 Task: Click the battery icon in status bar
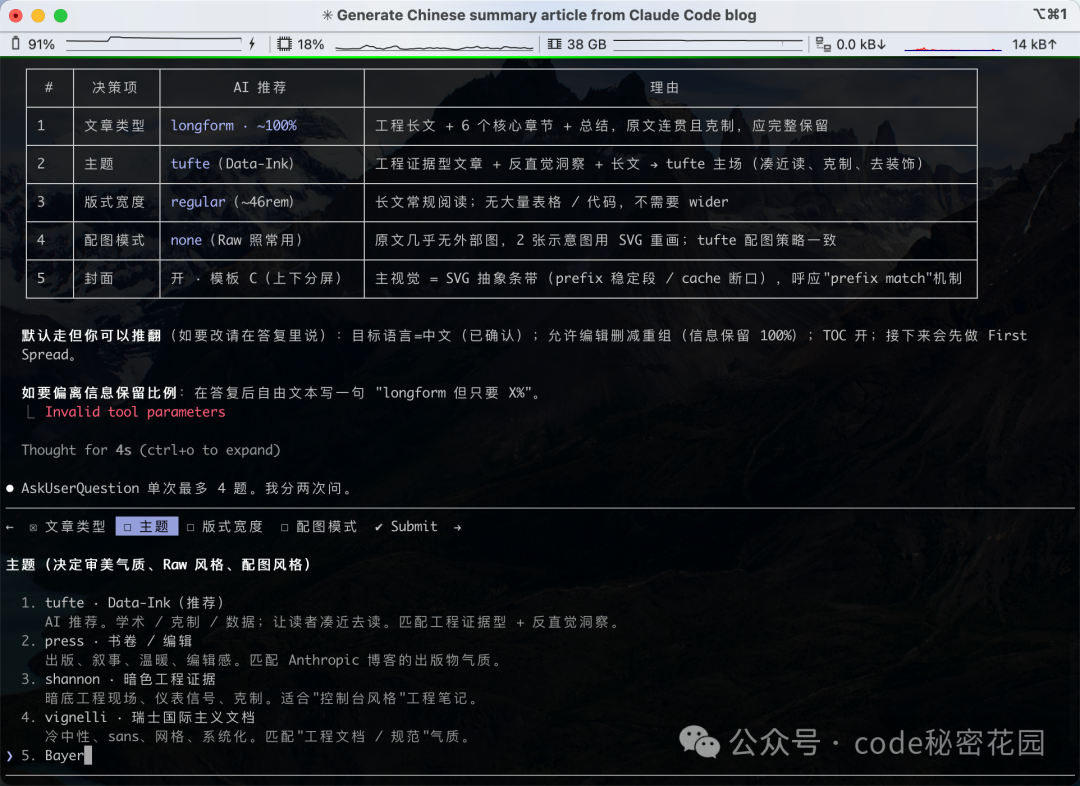pyautogui.click(x=15, y=44)
